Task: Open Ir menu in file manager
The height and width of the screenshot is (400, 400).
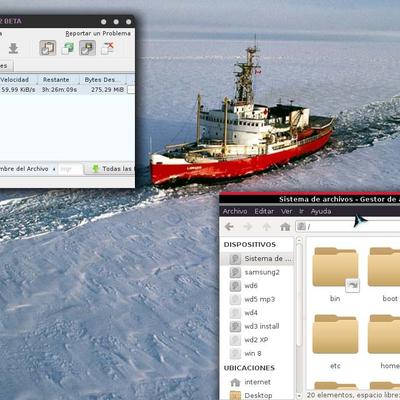Action: pyautogui.click(x=301, y=211)
